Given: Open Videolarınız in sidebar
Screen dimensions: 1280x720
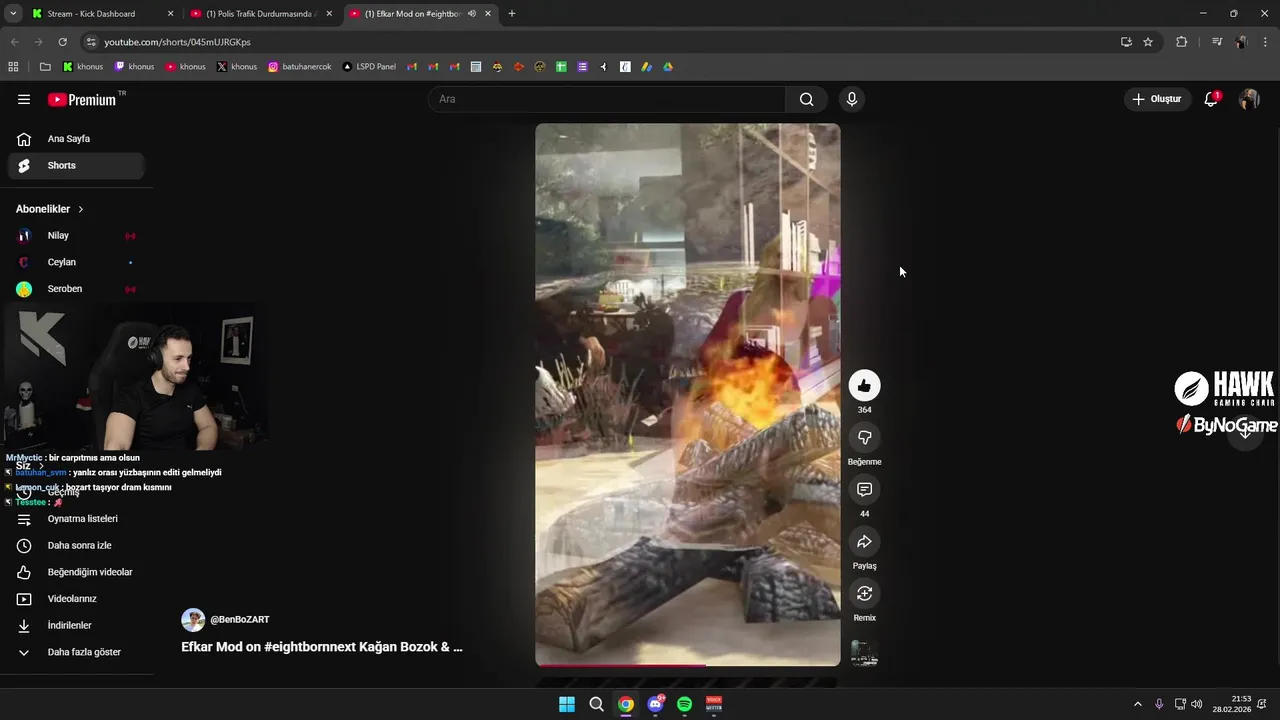Looking at the screenshot, I should [76, 599].
